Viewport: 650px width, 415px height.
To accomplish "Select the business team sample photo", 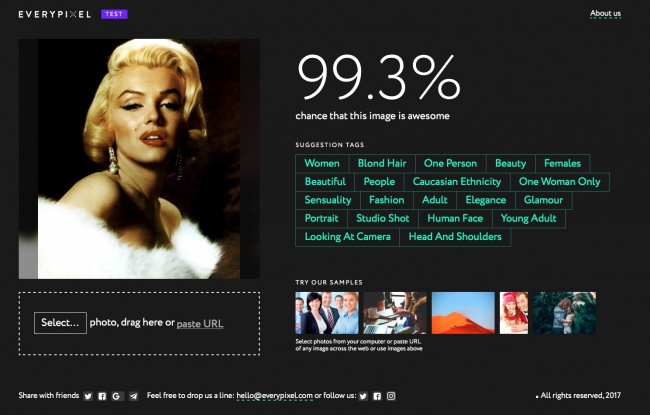I will [327, 312].
